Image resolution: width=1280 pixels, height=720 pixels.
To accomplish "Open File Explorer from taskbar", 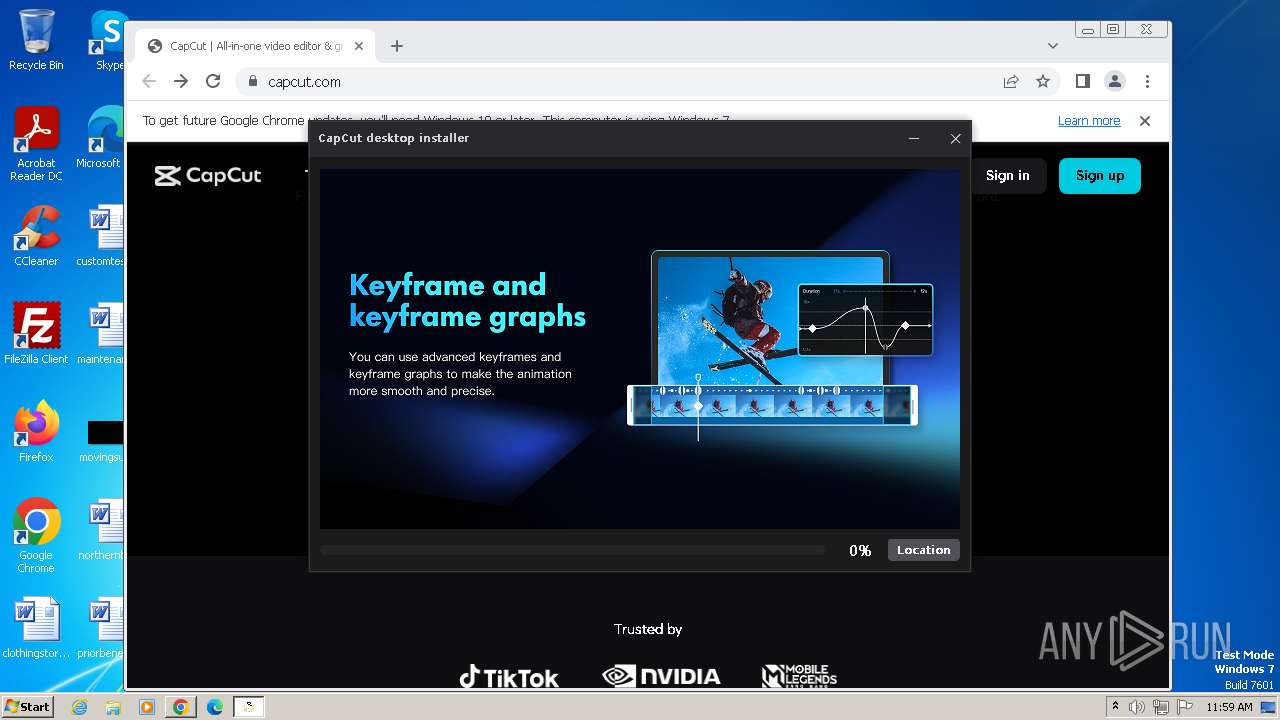I will click(113, 707).
